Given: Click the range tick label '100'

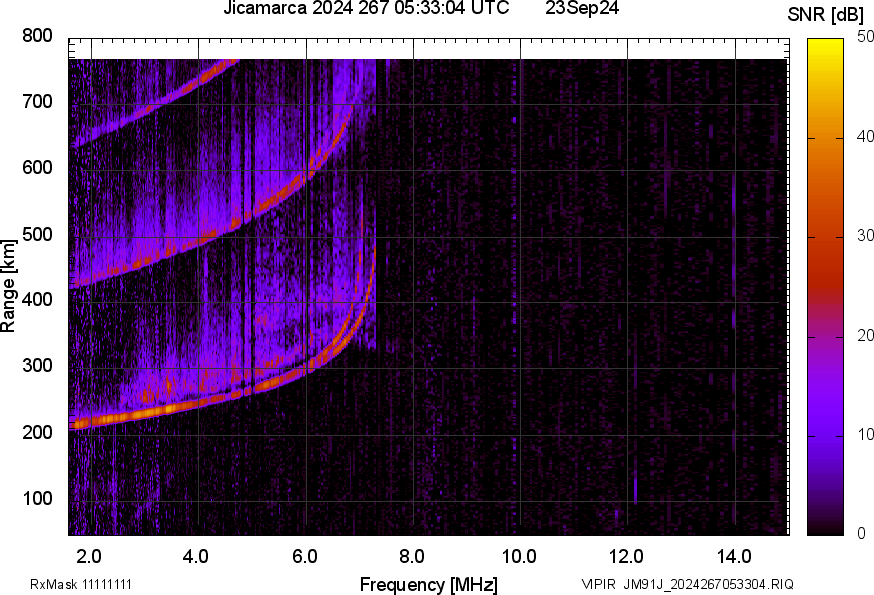Looking at the screenshot, I should coord(37,499).
